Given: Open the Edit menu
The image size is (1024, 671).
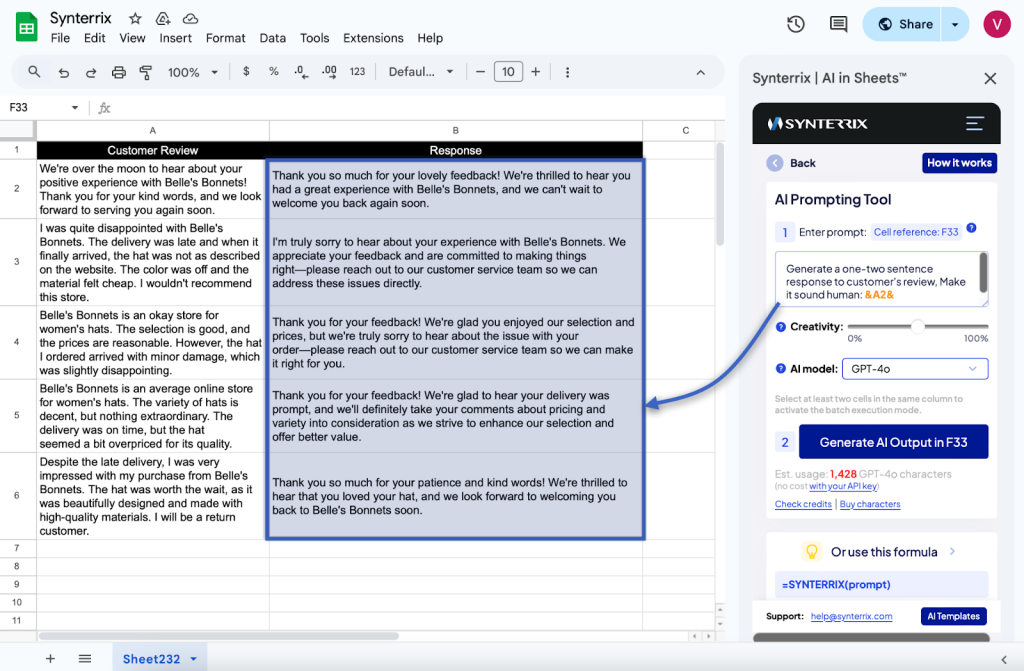Looking at the screenshot, I should [x=95, y=38].
